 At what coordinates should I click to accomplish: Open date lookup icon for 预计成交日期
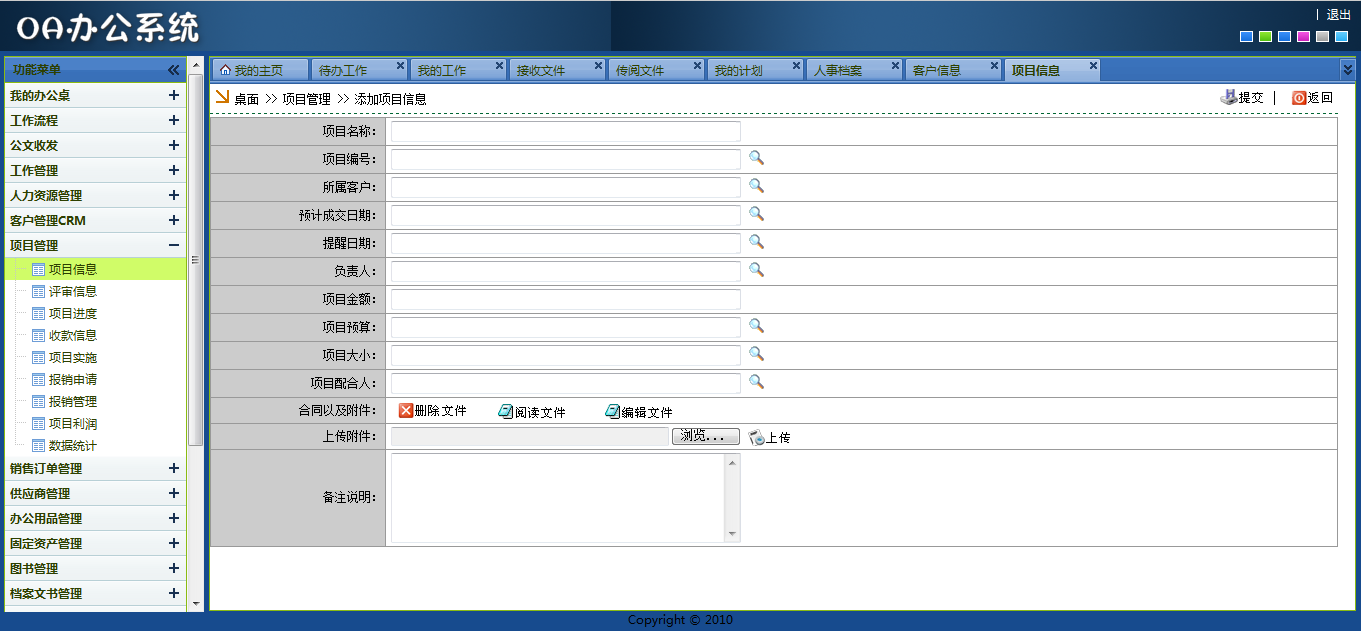(756, 214)
